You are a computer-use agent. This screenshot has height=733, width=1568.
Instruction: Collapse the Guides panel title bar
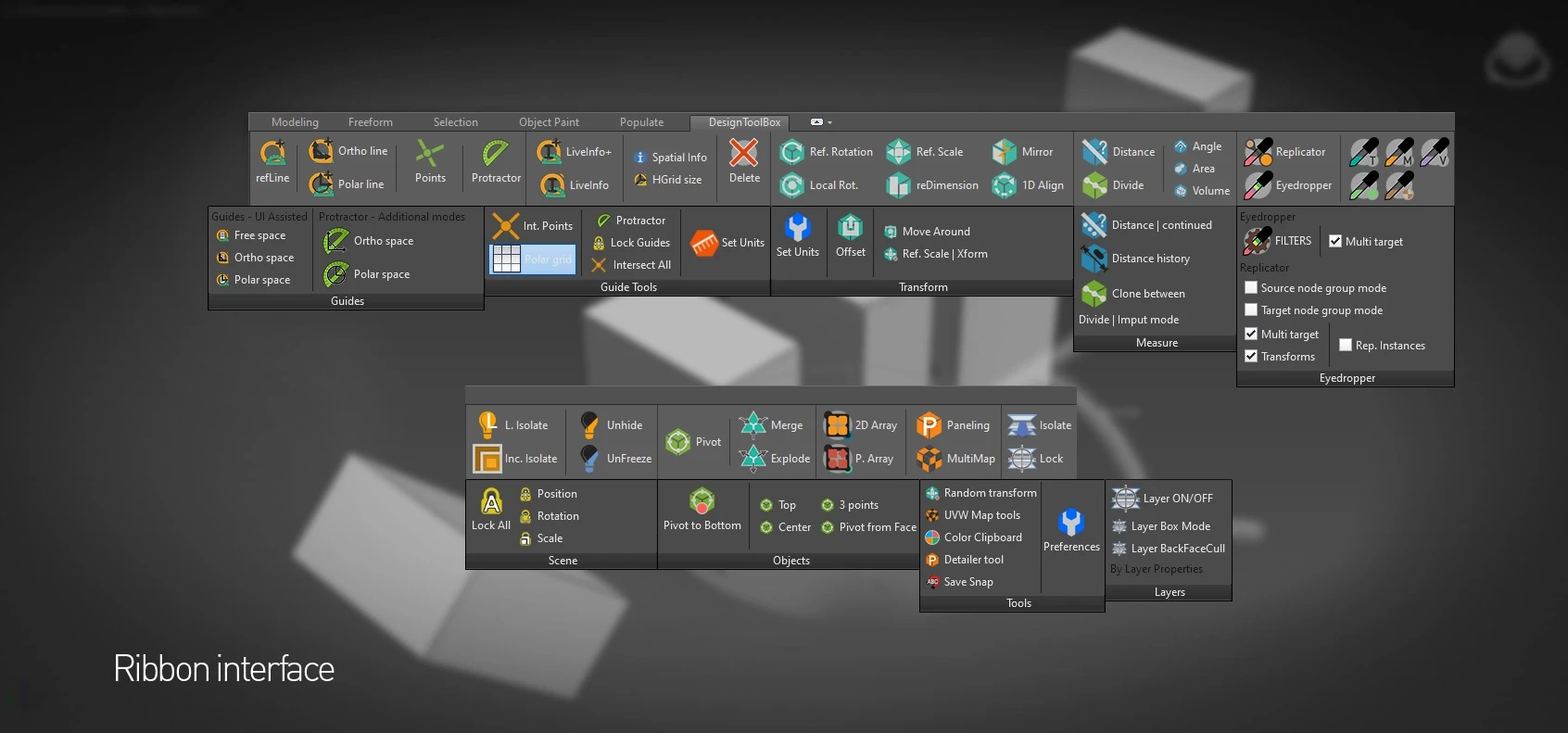pyautogui.click(x=347, y=301)
